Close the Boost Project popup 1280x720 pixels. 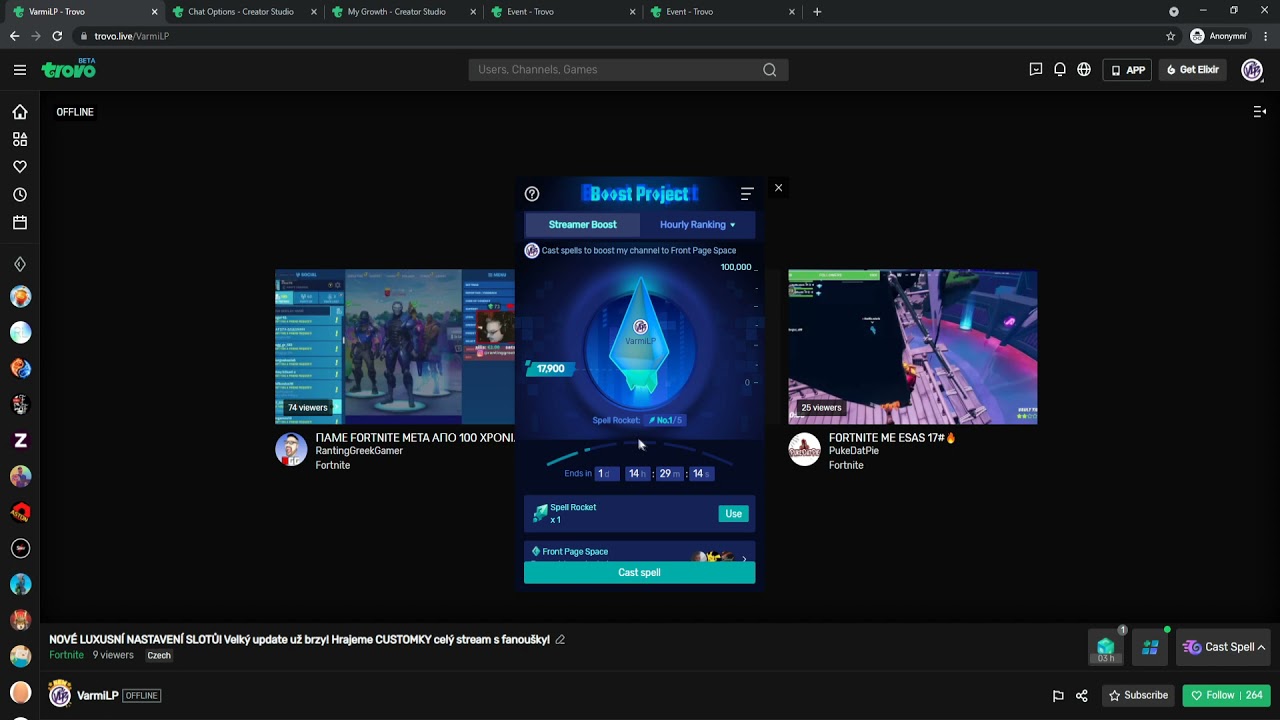778,188
